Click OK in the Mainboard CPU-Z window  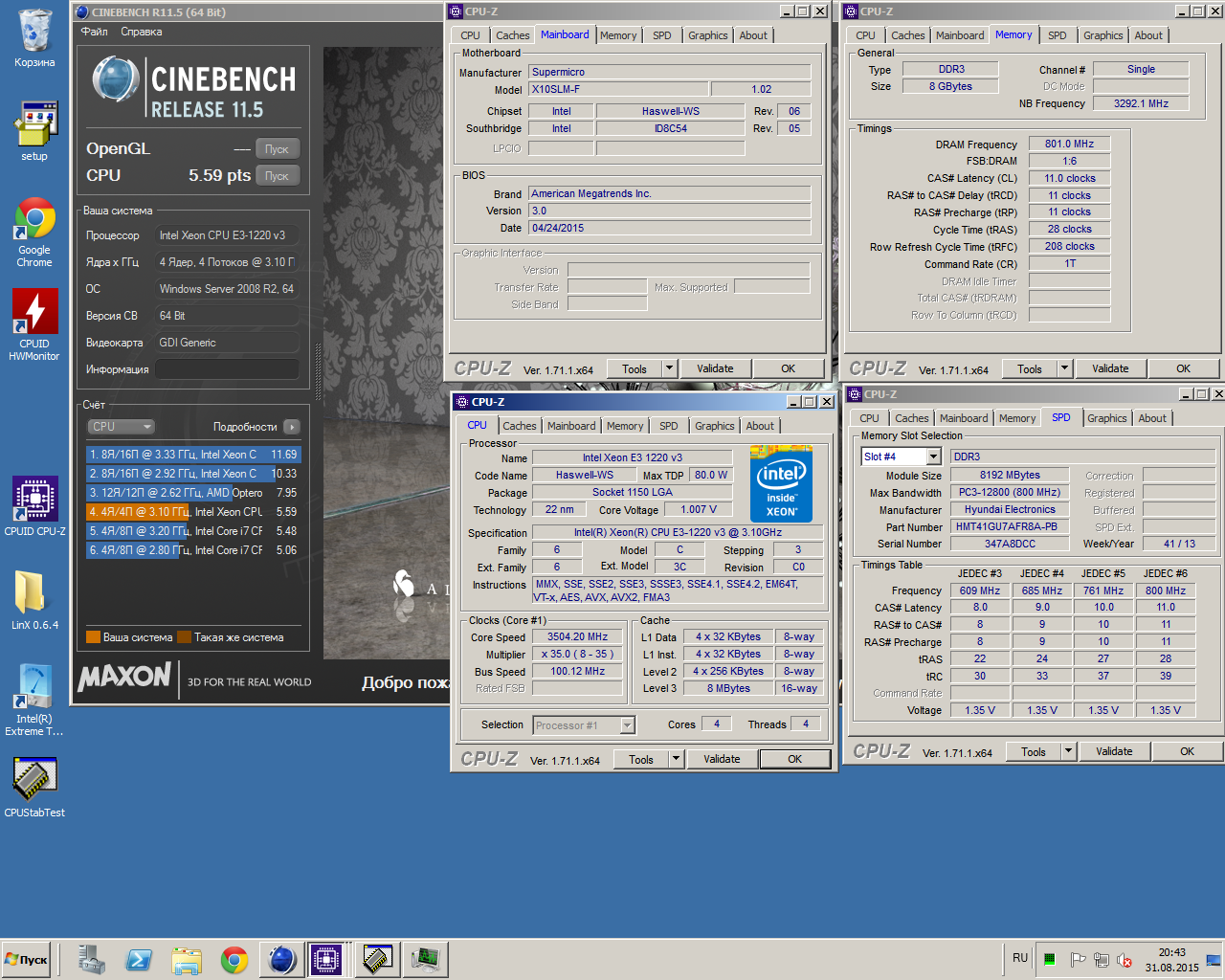[788, 368]
